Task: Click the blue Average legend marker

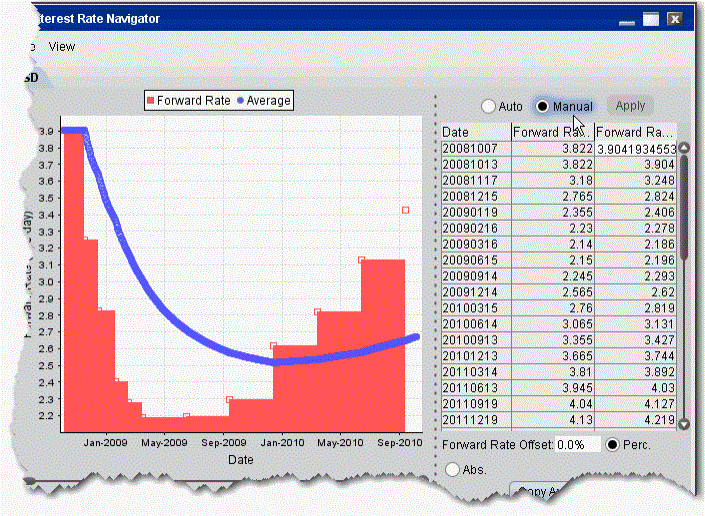Action: click(x=240, y=100)
